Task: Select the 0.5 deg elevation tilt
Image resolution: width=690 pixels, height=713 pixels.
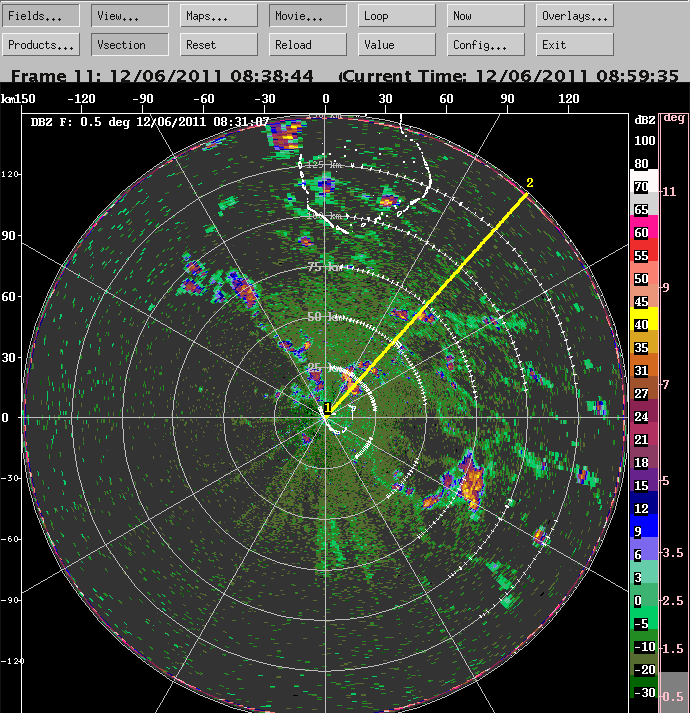Action: 673,696
